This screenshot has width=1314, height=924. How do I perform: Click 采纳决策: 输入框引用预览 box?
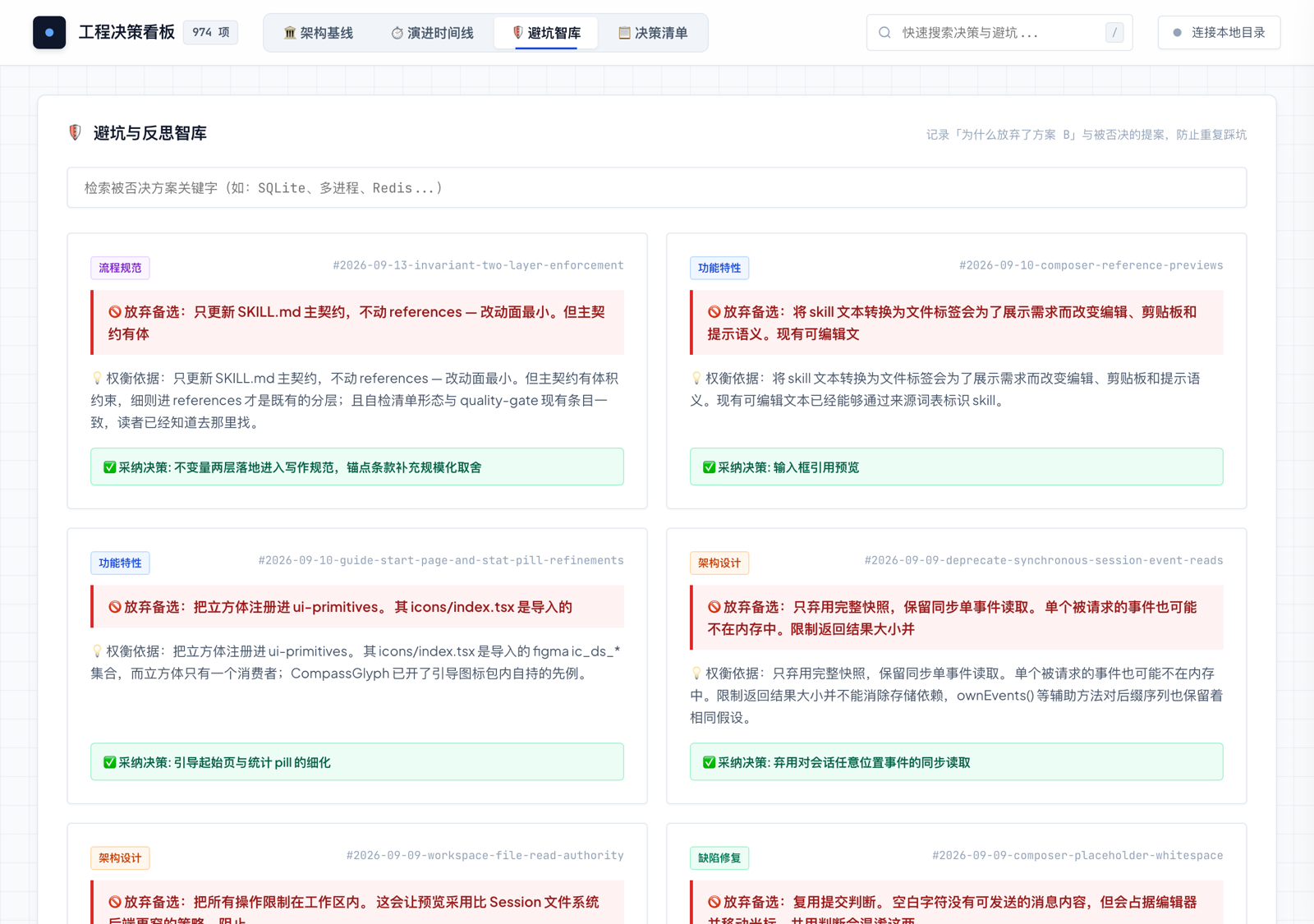[956, 467]
